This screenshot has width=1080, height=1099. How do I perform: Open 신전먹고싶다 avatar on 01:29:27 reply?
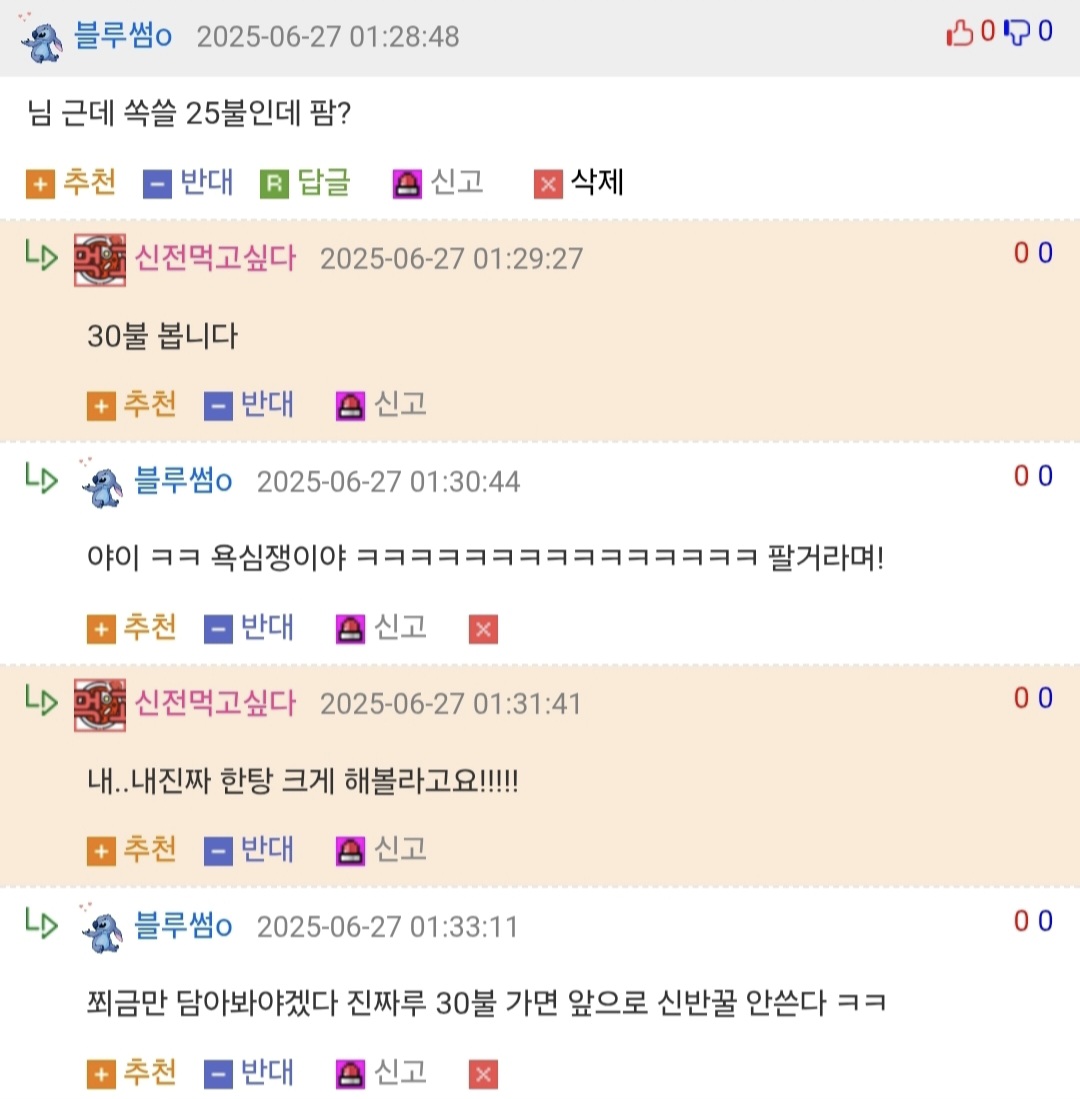[x=100, y=260]
